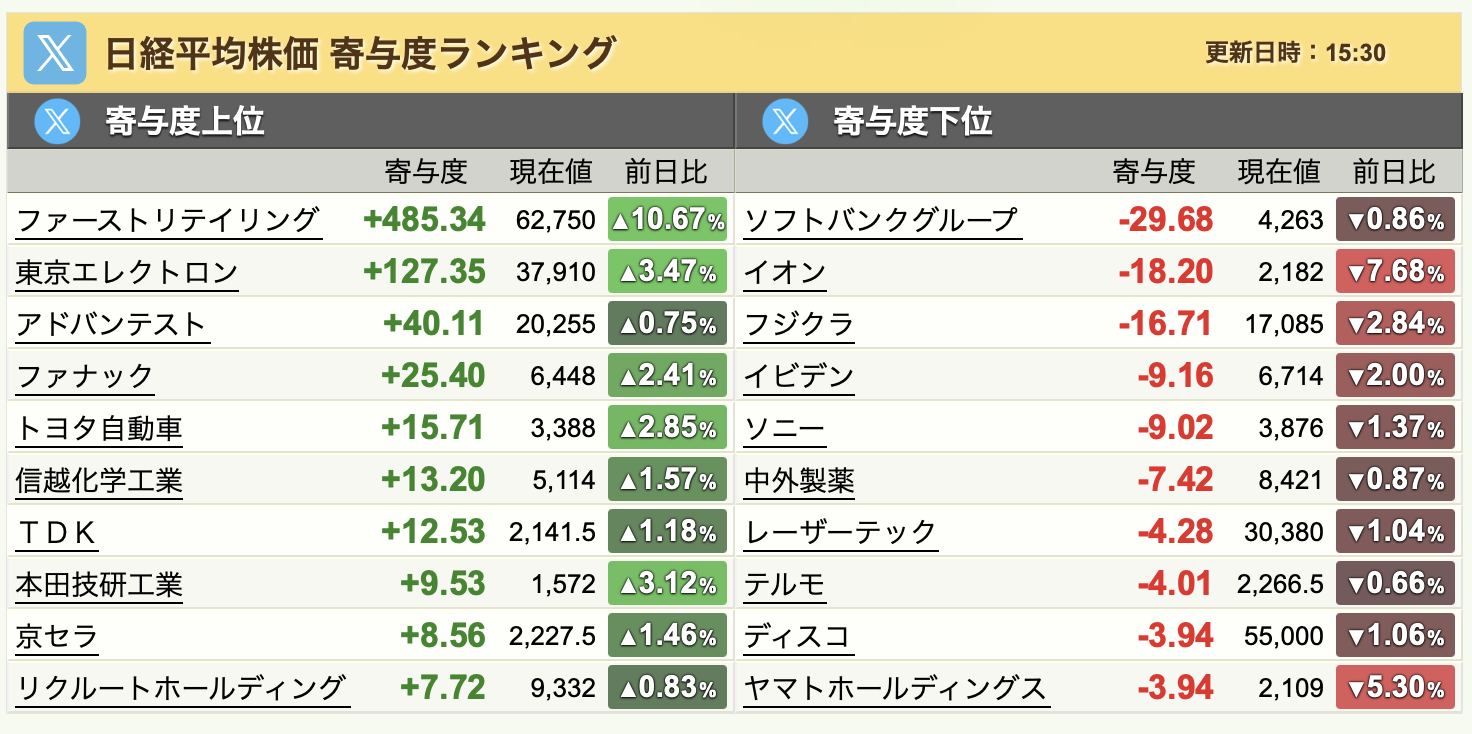Click the X share icon beside 寄与度上位
The width and height of the screenshot is (1472, 734).
tap(57, 122)
